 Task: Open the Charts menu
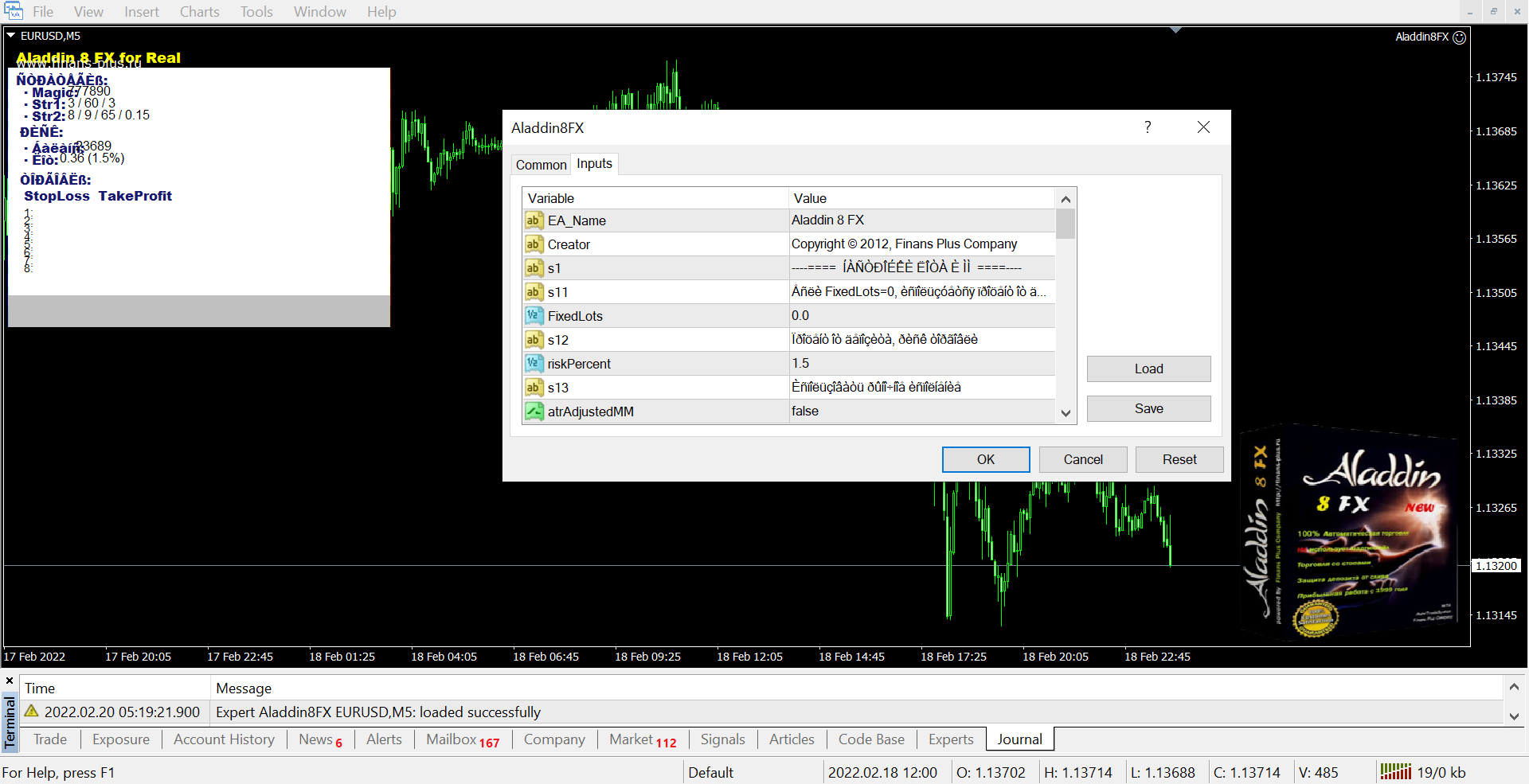199,12
